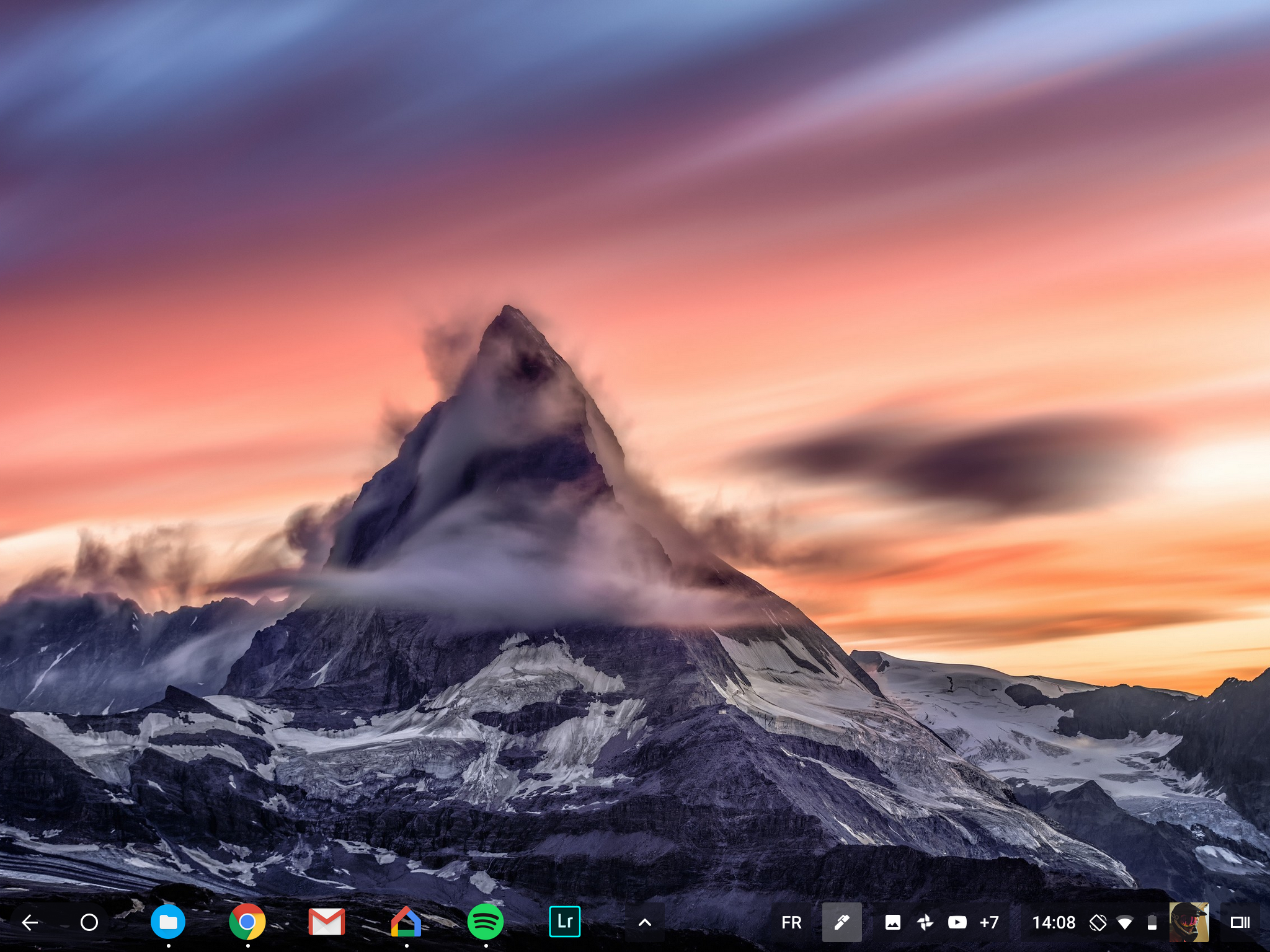
Task: Check the battery status icon
Action: tap(1152, 922)
